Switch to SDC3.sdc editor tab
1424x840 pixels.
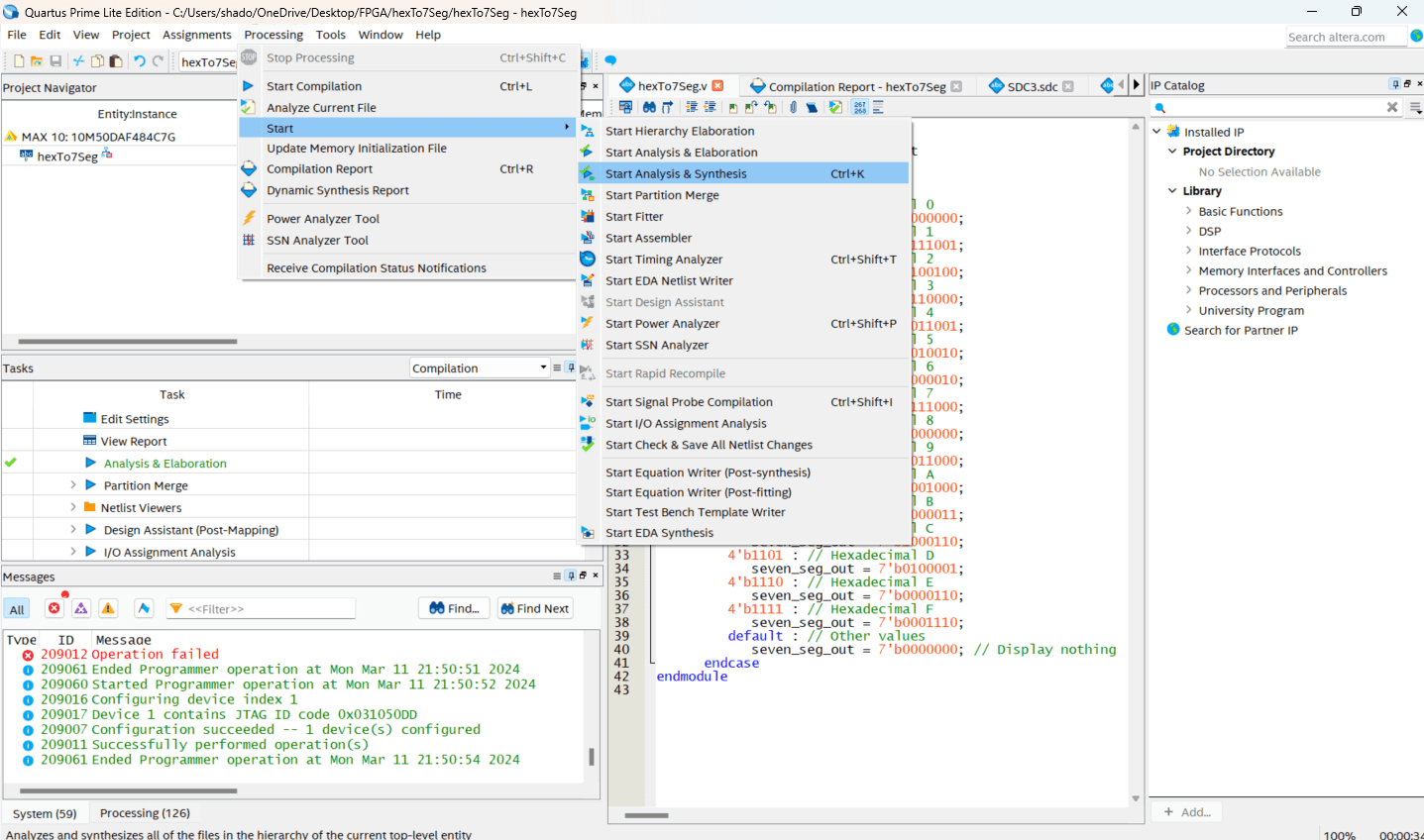[1032, 86]
